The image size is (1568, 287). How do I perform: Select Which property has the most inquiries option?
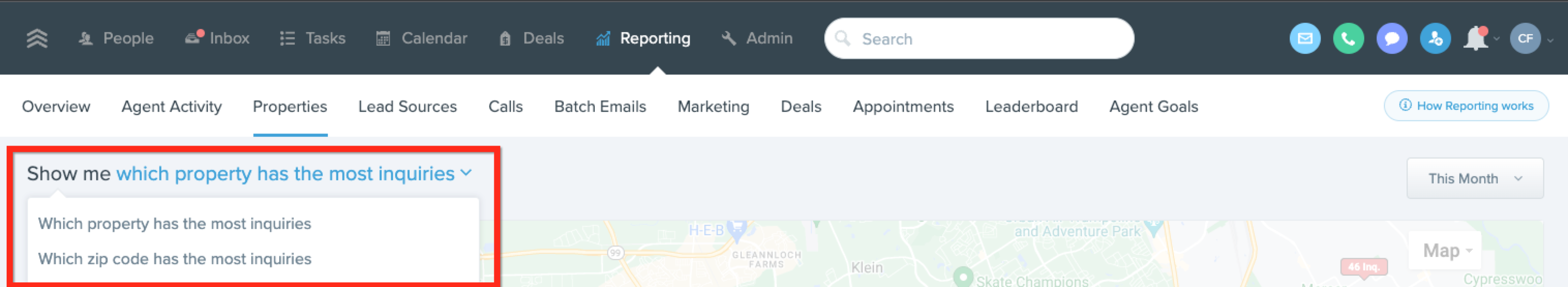[175, 224]
